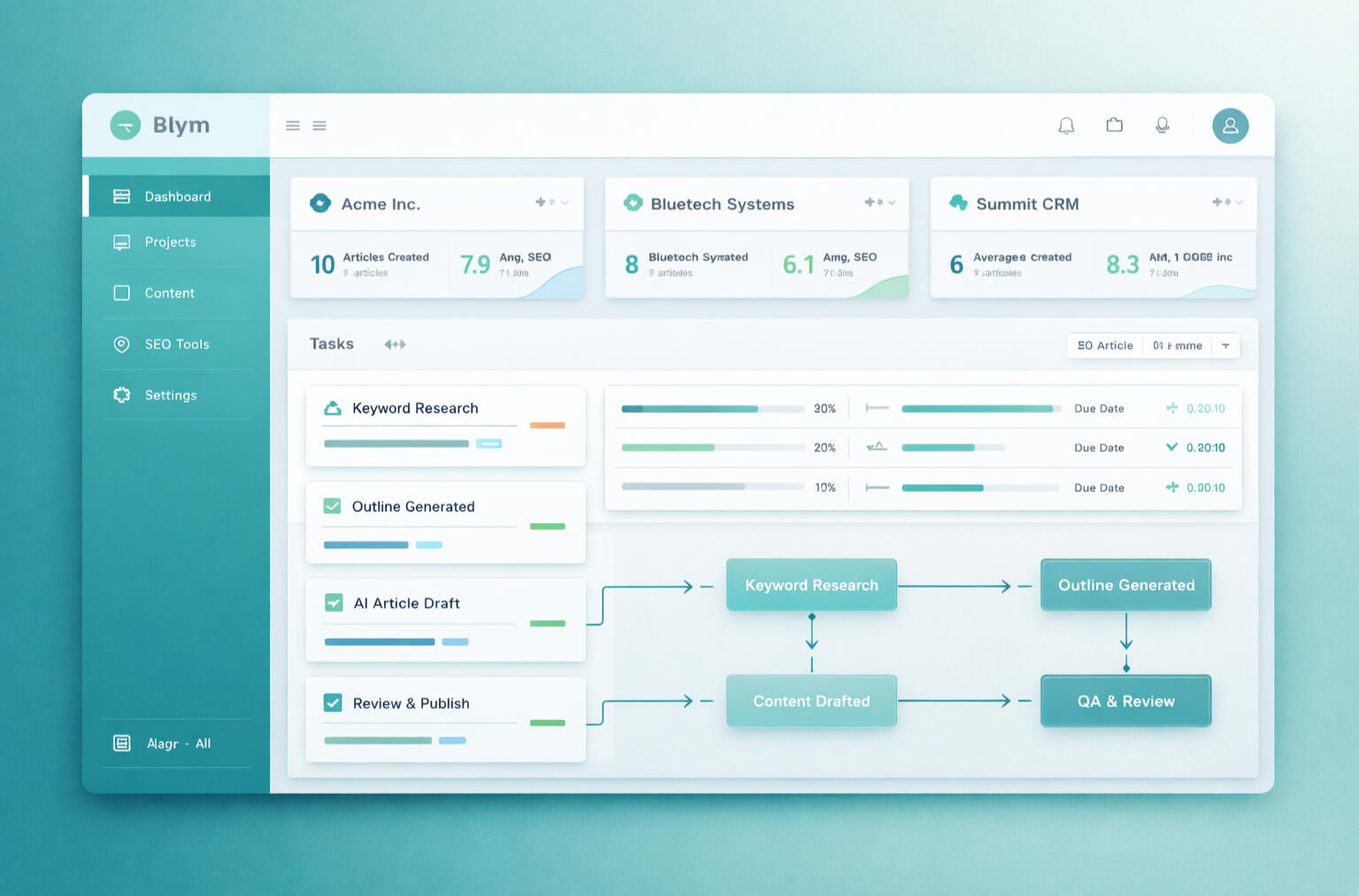Open Content in the sidebar
The image size is (1359, 896).
(169, 293)
